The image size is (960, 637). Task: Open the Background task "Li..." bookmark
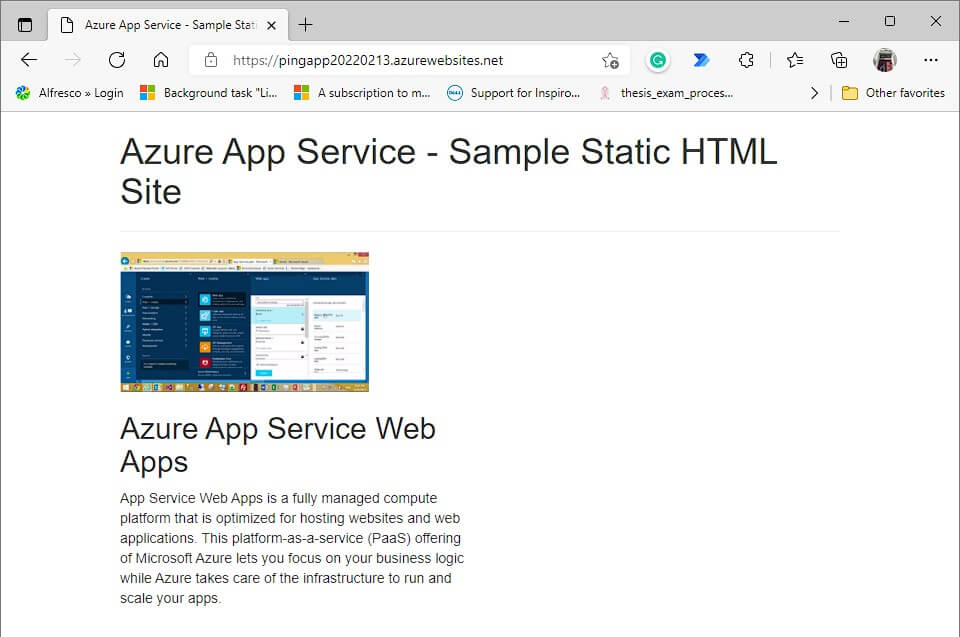click(209, 93)
